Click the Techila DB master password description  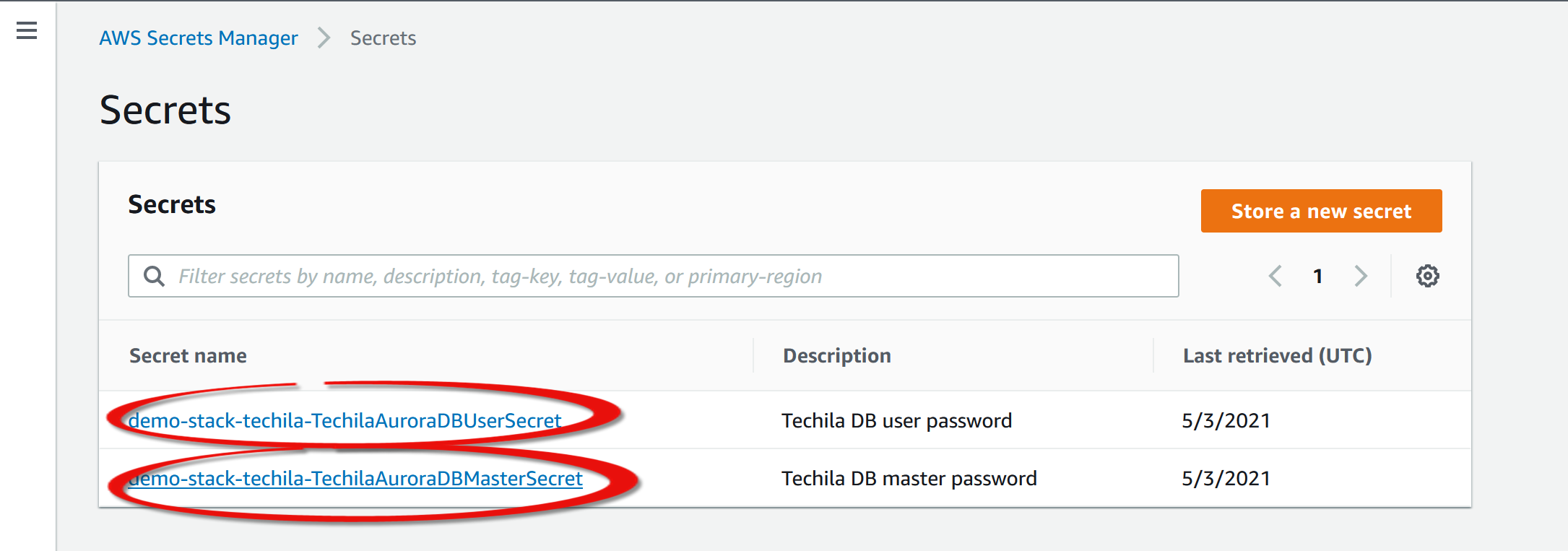click(x=909, y=478)
